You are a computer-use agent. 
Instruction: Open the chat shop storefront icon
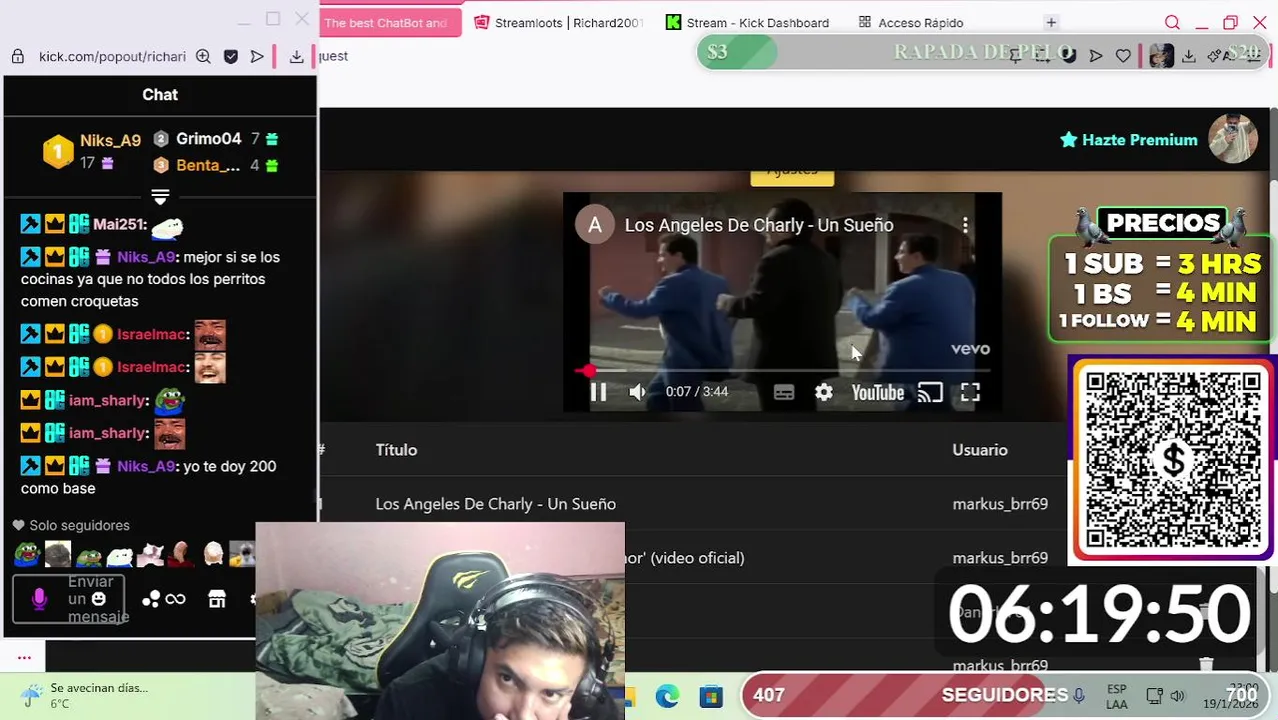pyautogui.click(x=217, y=599)
